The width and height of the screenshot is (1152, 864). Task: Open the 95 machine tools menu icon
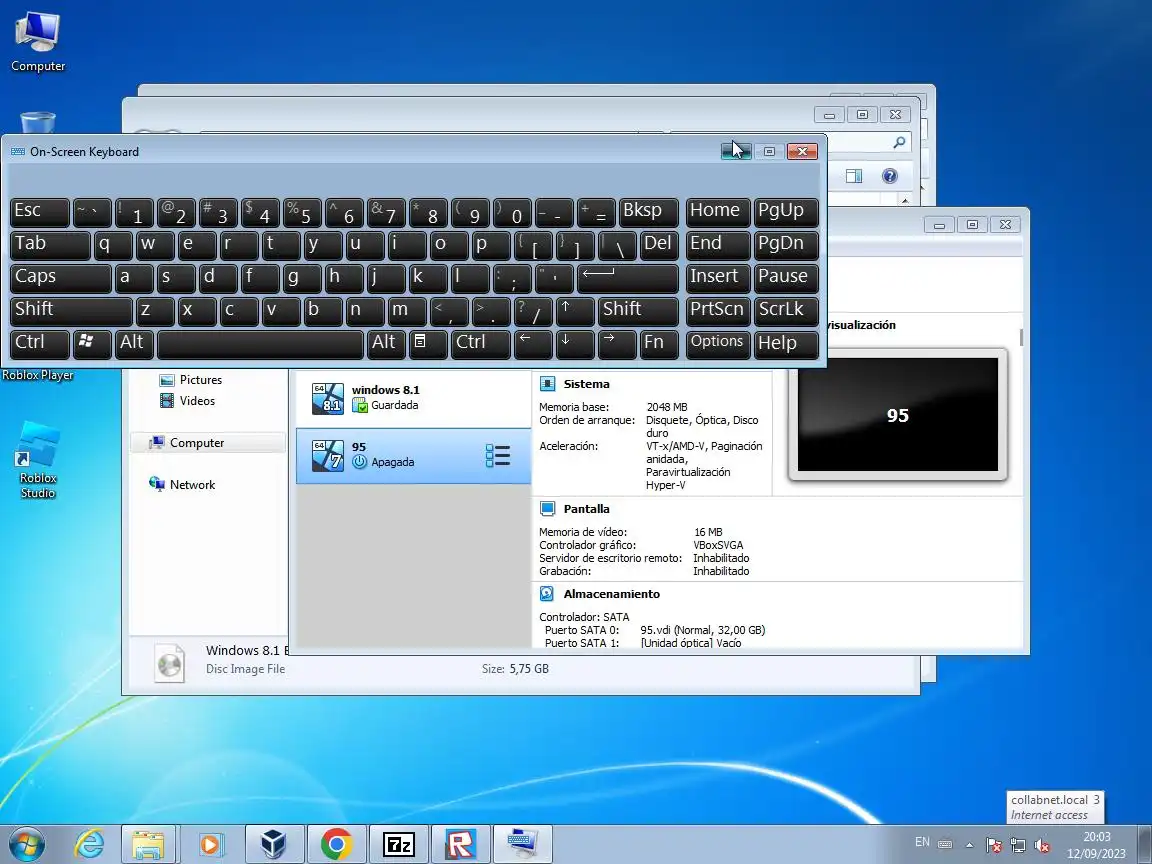point(497,456)
